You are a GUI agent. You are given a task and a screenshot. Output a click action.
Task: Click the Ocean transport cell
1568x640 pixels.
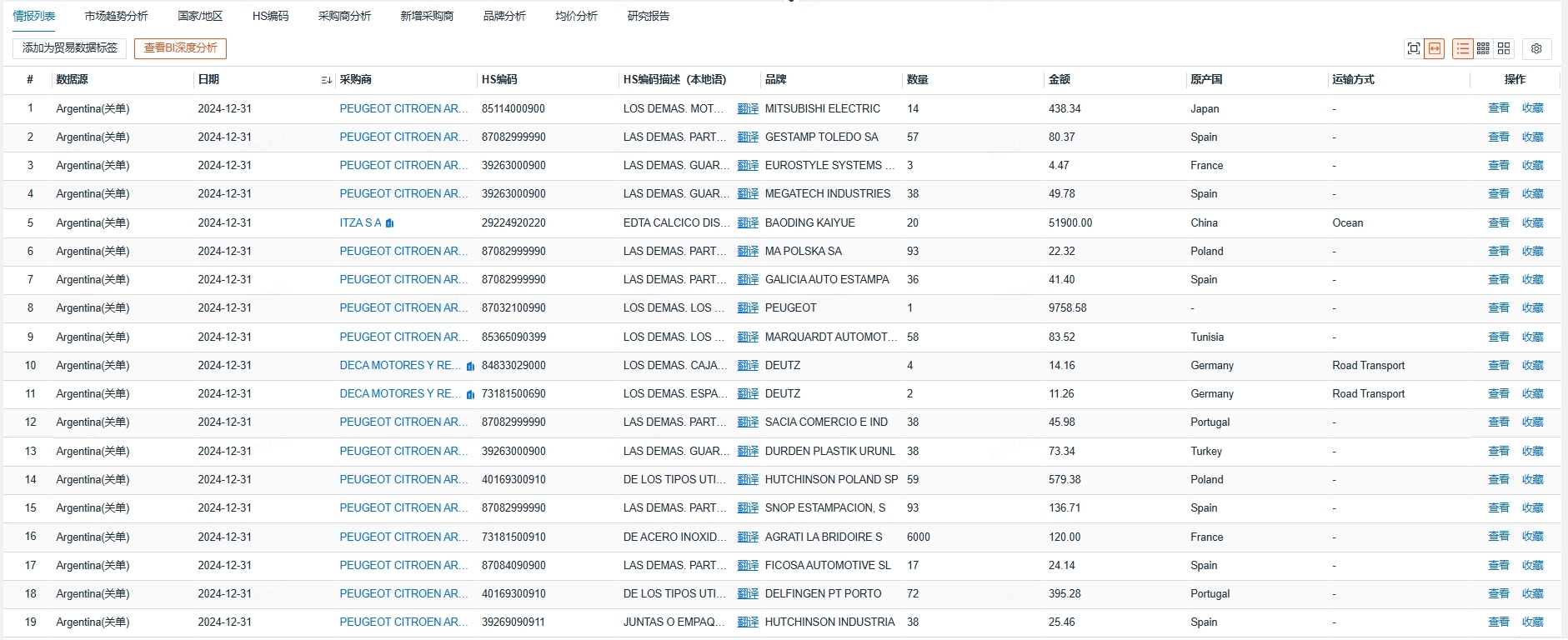(x=1348, y=222)
